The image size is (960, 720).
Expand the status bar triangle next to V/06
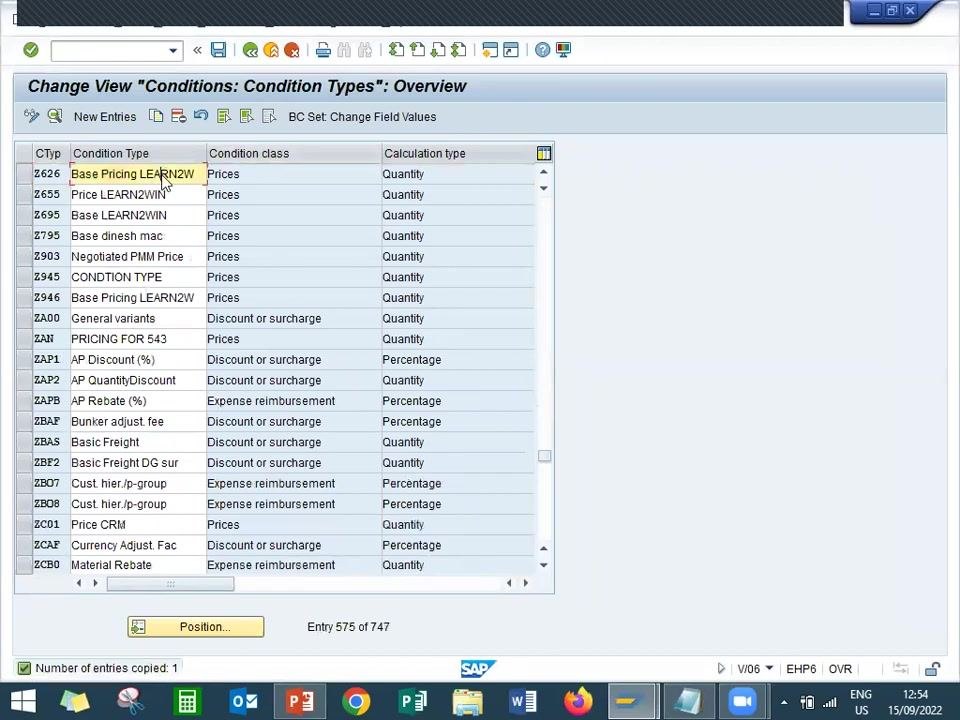pyautogui.click(x=721, y=668)
